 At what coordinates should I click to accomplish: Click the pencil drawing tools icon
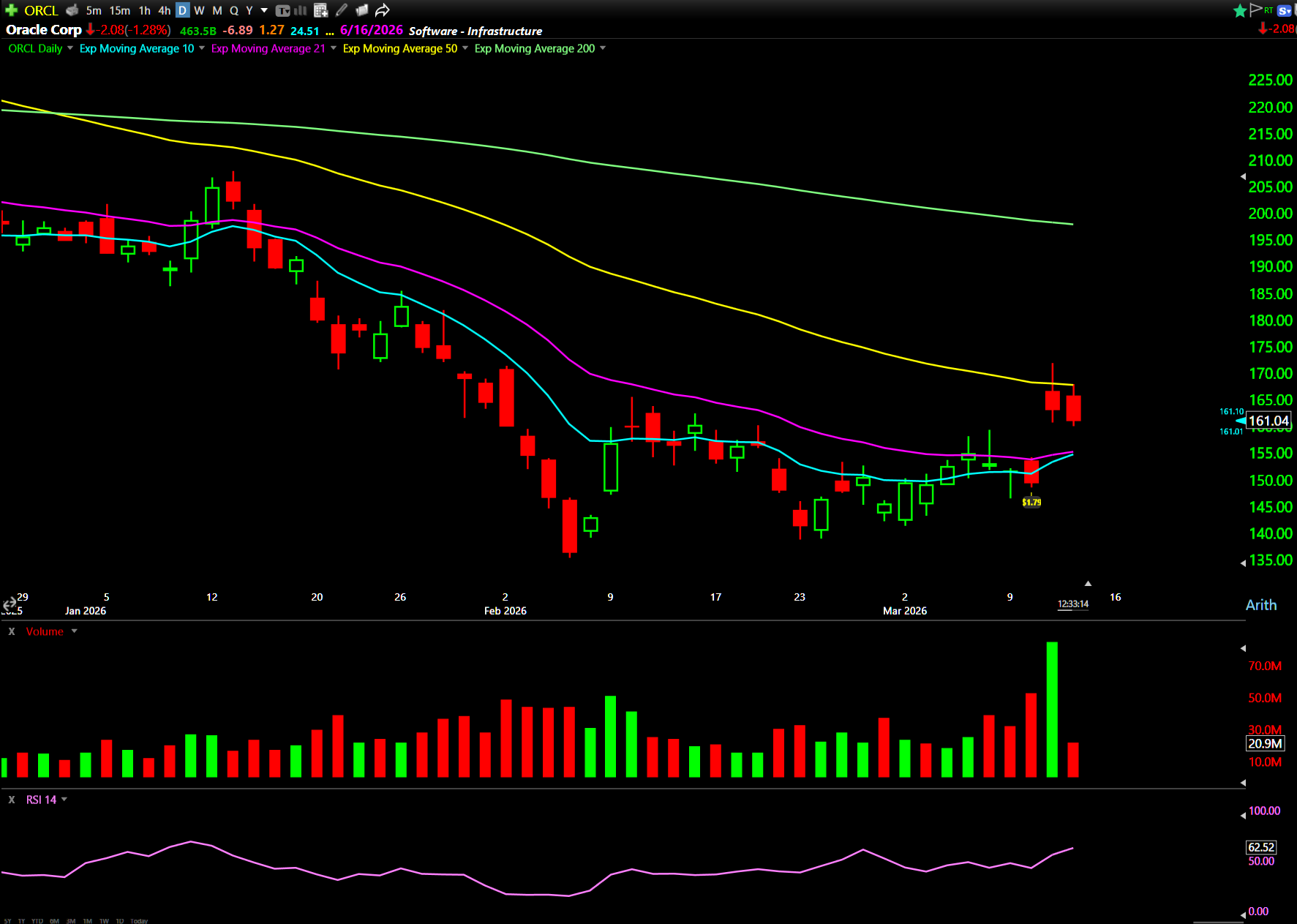click(342, 10)
